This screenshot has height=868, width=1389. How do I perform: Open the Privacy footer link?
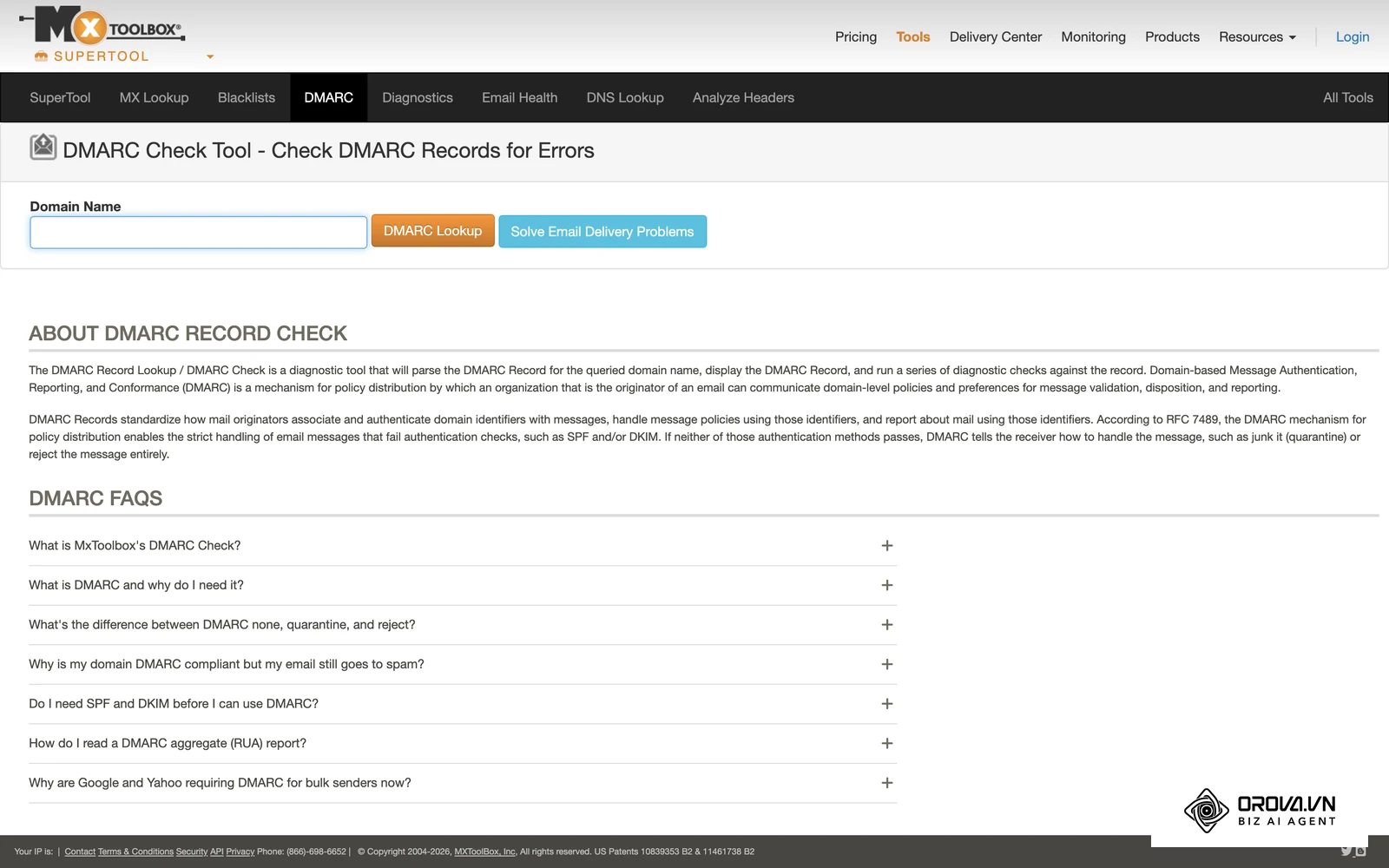click(240, 852)
